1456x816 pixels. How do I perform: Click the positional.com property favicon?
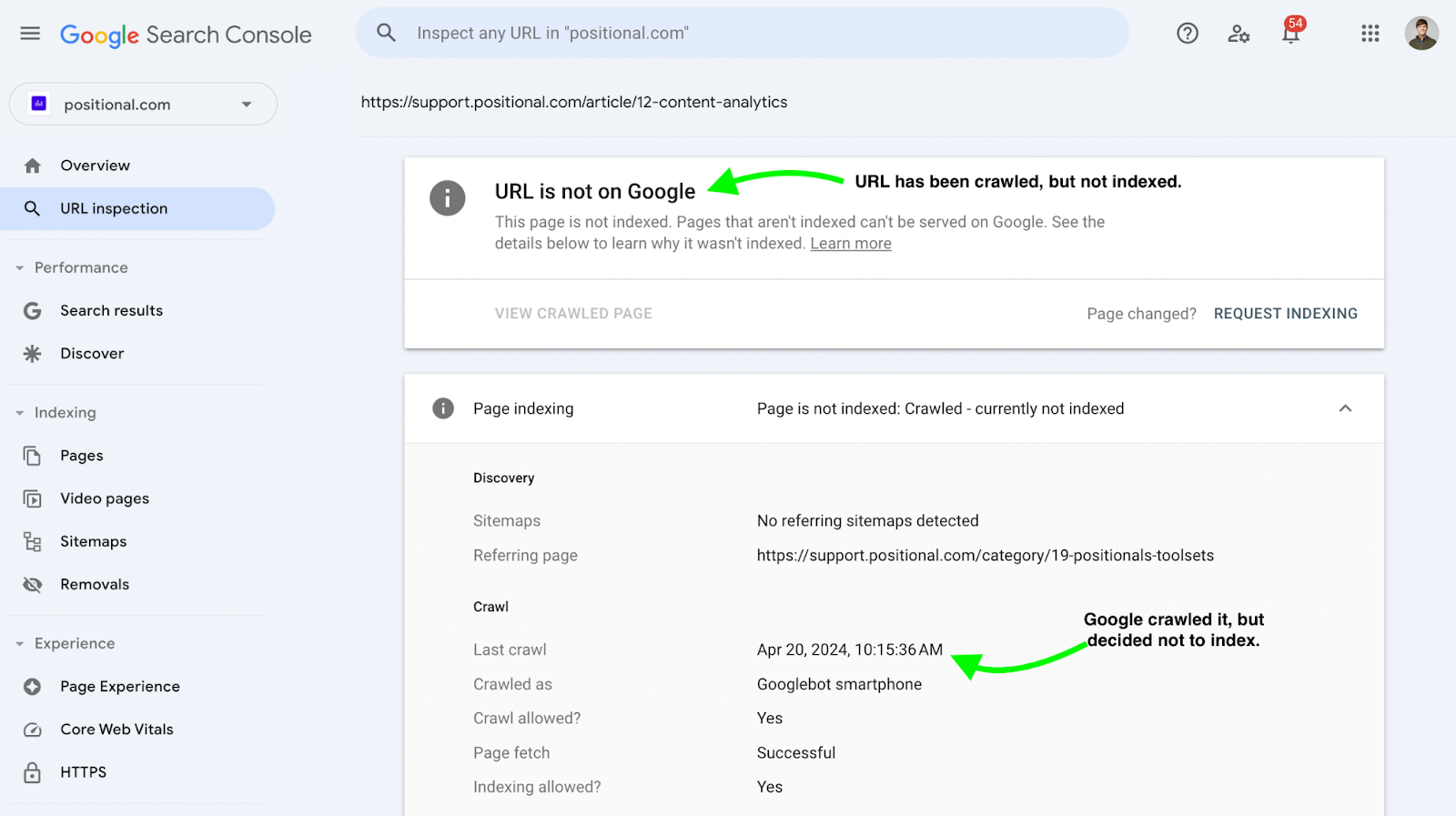[x=39, y=104]
